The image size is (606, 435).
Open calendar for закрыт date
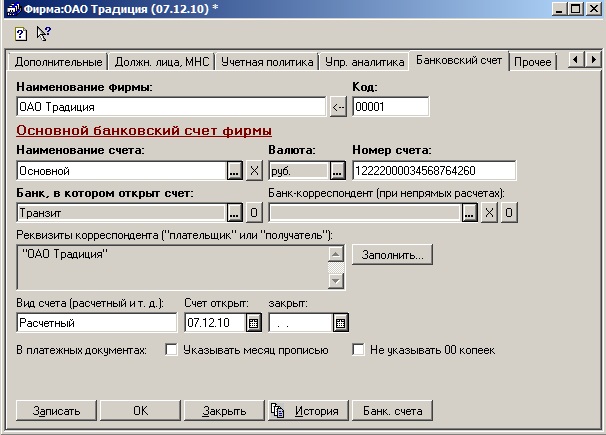coord(340,323)
